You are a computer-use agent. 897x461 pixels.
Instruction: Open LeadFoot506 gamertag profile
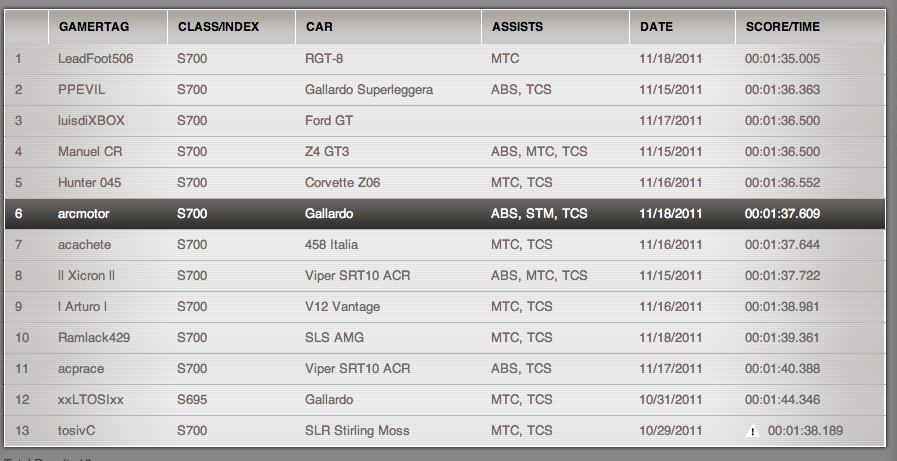95,59
